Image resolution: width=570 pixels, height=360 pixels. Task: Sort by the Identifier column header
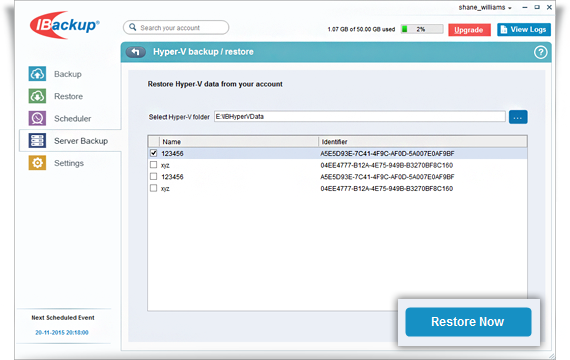click(x=423, y=142)
